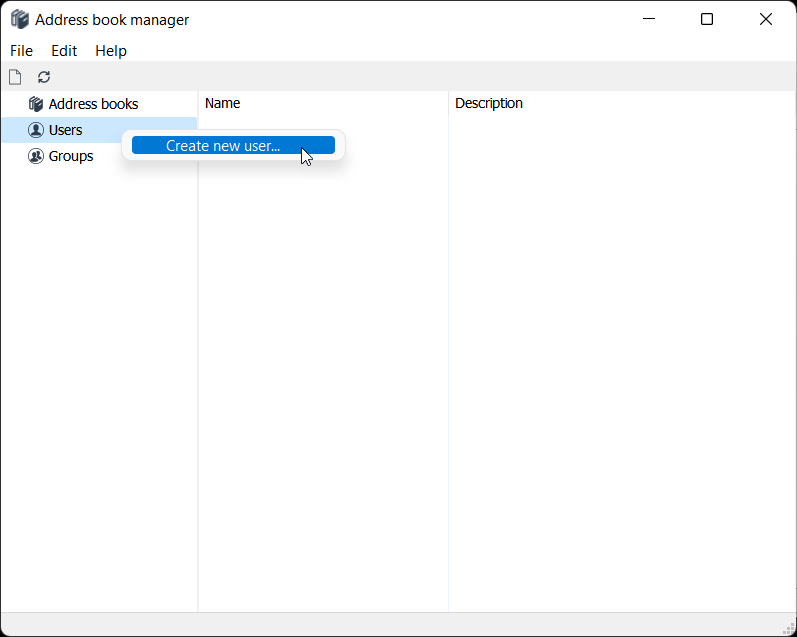797x637 pixels.
Task: Click the Address books icon in tree
Action: pos(36,104)
